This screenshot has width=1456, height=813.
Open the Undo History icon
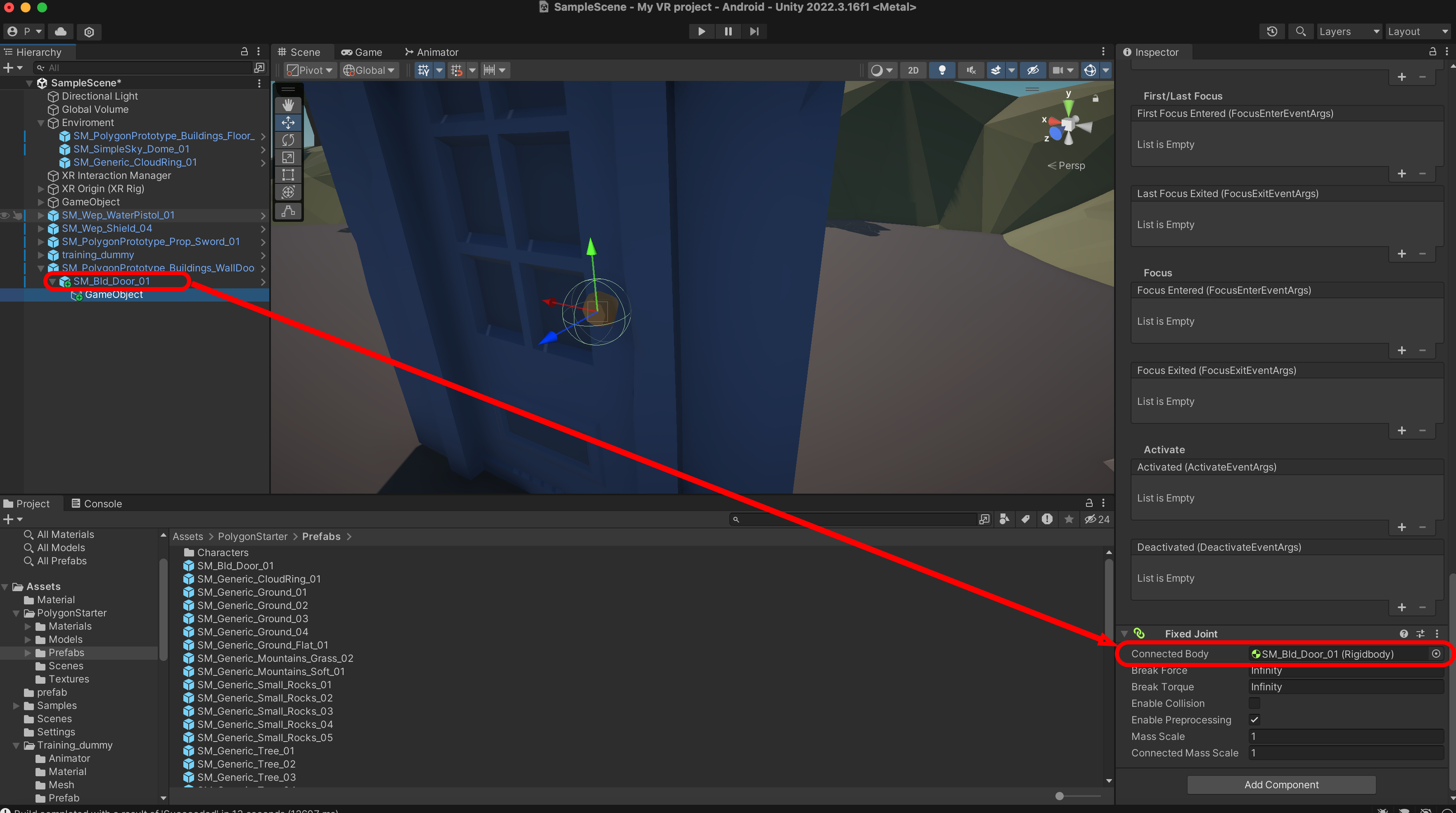coord(1272,31)
